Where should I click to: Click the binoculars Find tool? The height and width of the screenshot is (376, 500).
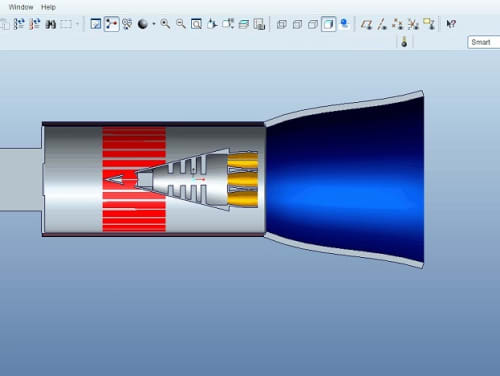click(50, 24)
